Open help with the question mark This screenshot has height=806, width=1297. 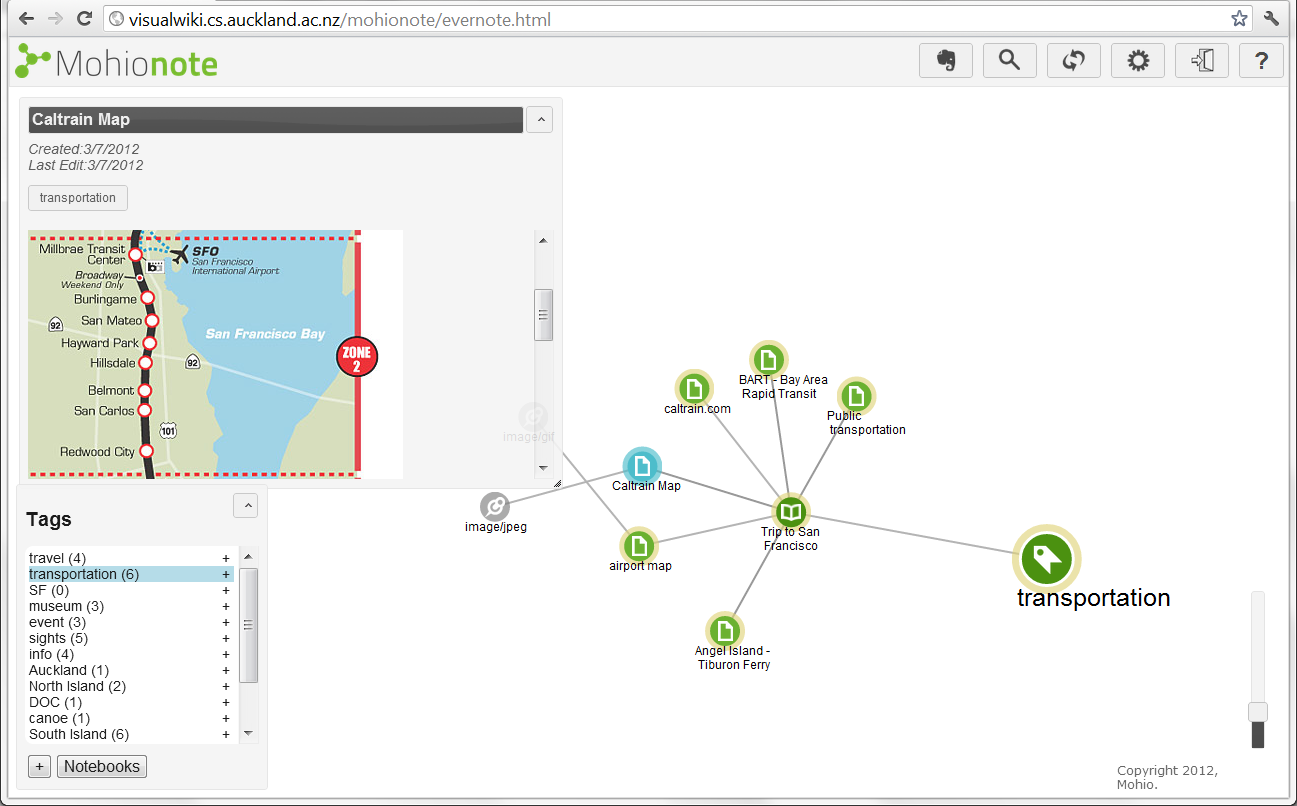1261,61
